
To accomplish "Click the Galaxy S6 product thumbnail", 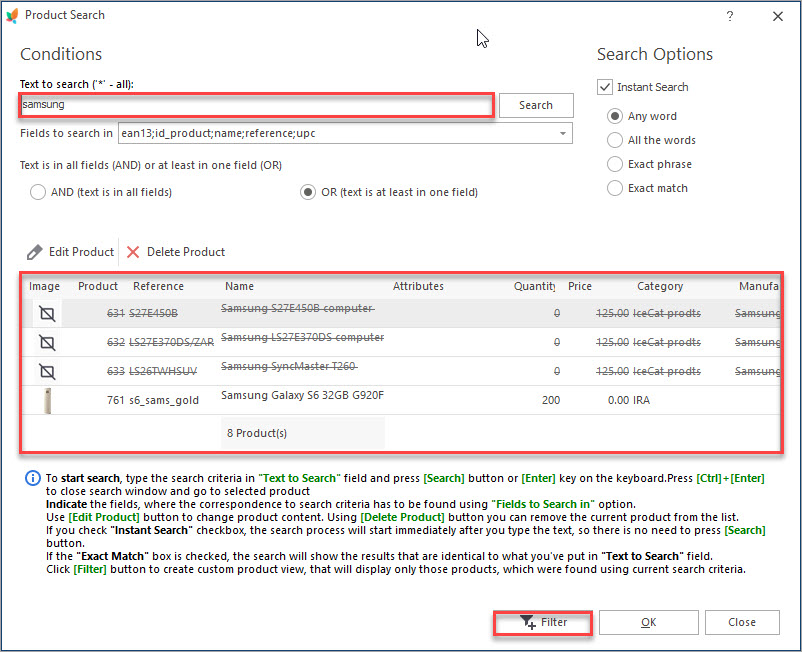I will pos(48,400).
